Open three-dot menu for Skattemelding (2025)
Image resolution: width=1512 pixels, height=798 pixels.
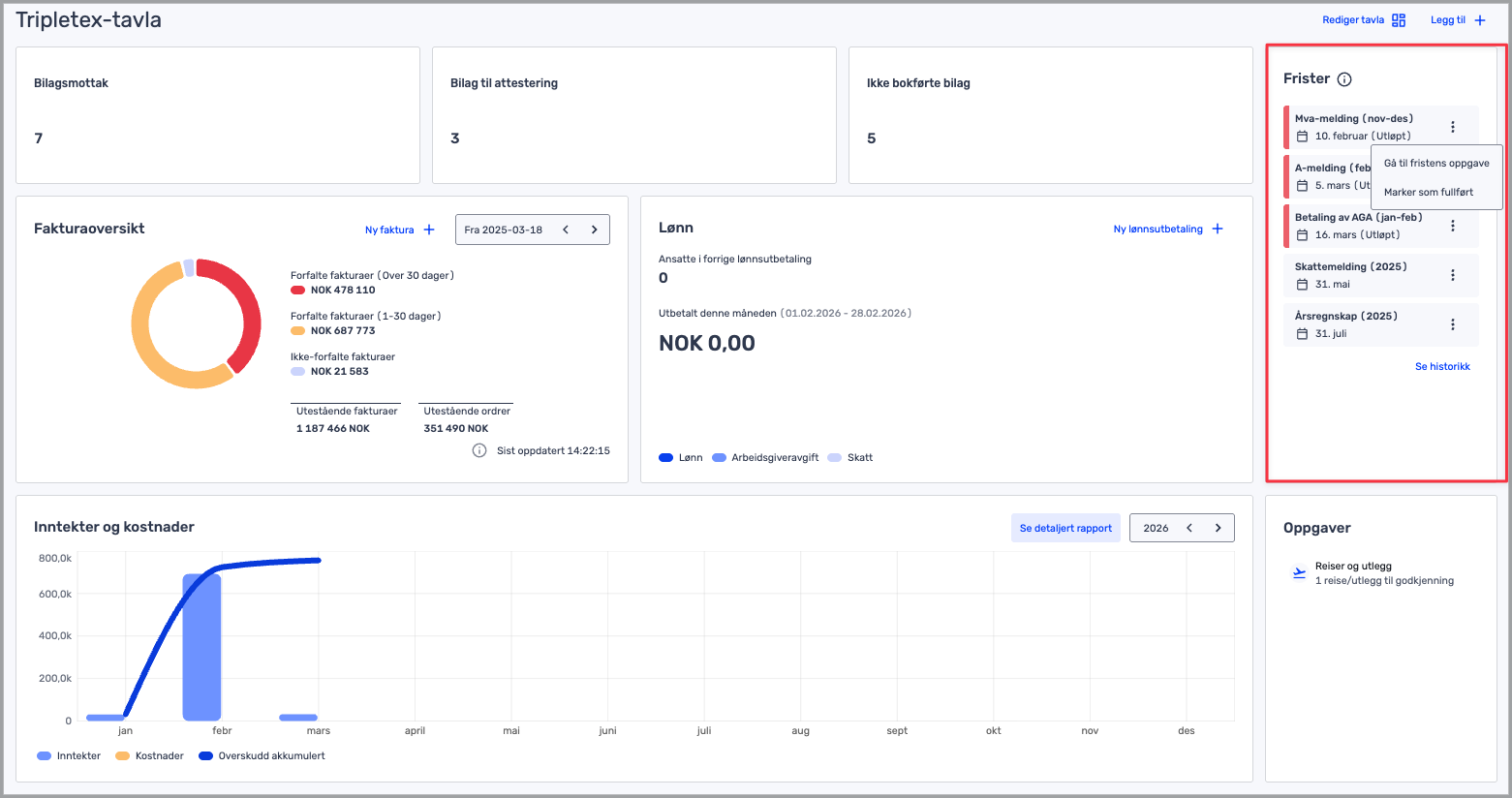click(x=1452, y=275)
